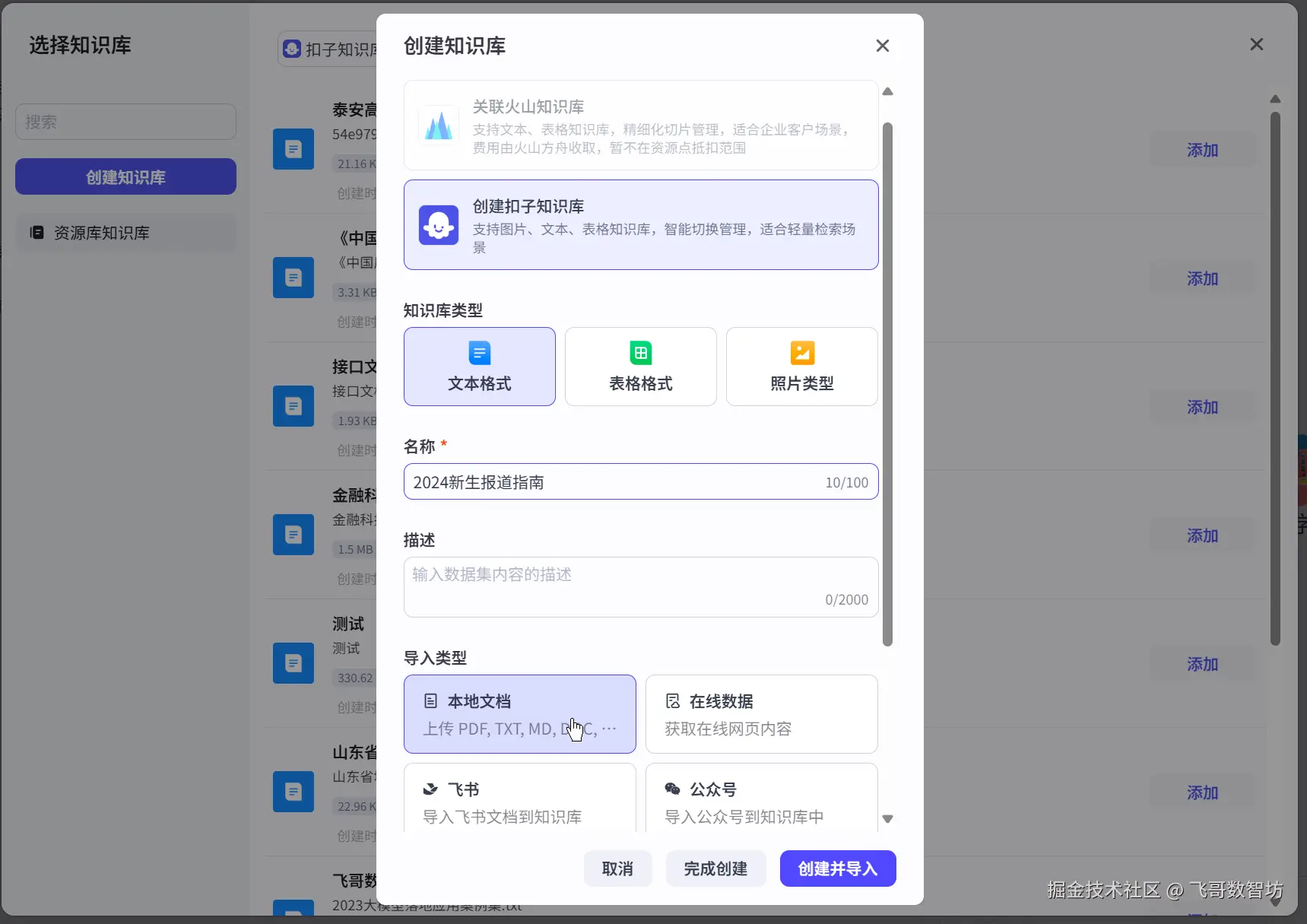This screenshot has height=924, width=1307.
Task: Click the dialog scrollbar up arrow
Action: coord(887,91)
